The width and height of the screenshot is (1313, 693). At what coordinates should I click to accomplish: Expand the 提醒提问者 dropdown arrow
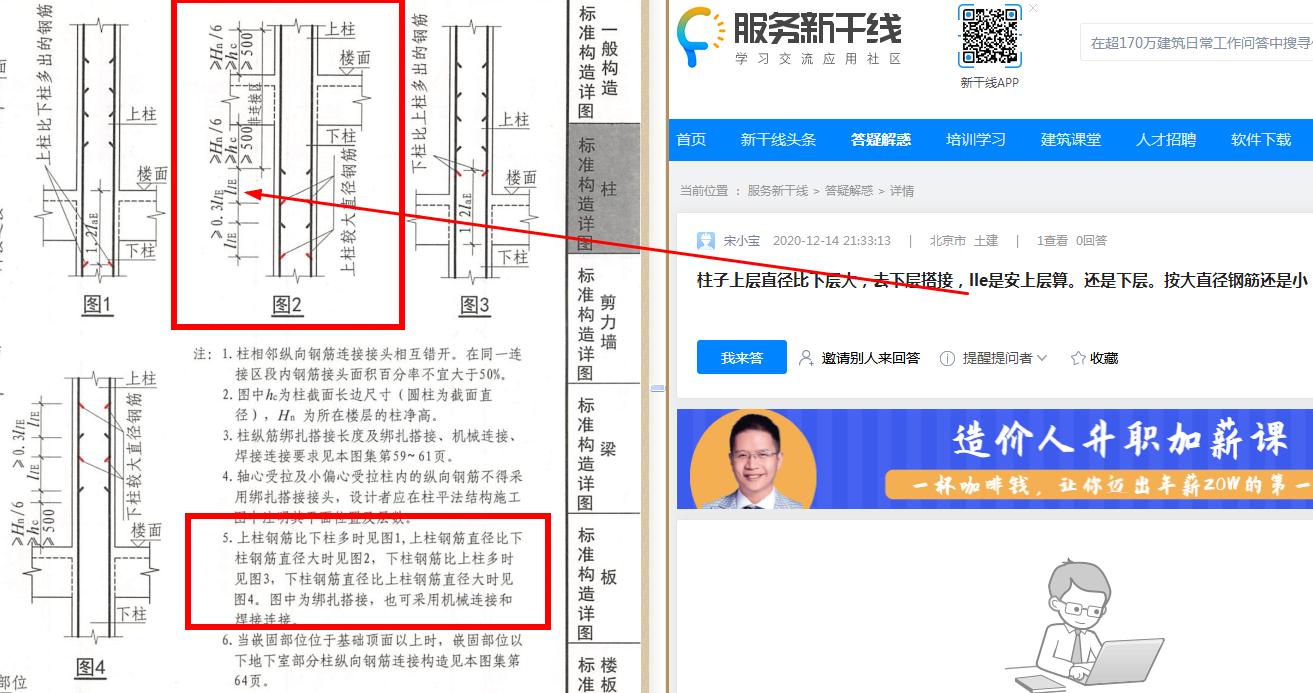point(1042,358)
